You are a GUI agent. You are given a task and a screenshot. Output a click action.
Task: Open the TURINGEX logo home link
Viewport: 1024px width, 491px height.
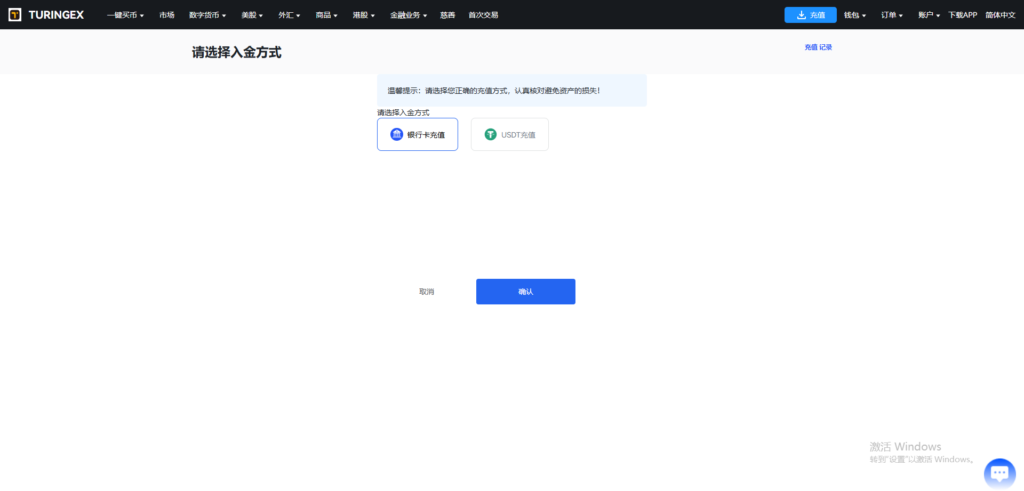click(46, 14)
